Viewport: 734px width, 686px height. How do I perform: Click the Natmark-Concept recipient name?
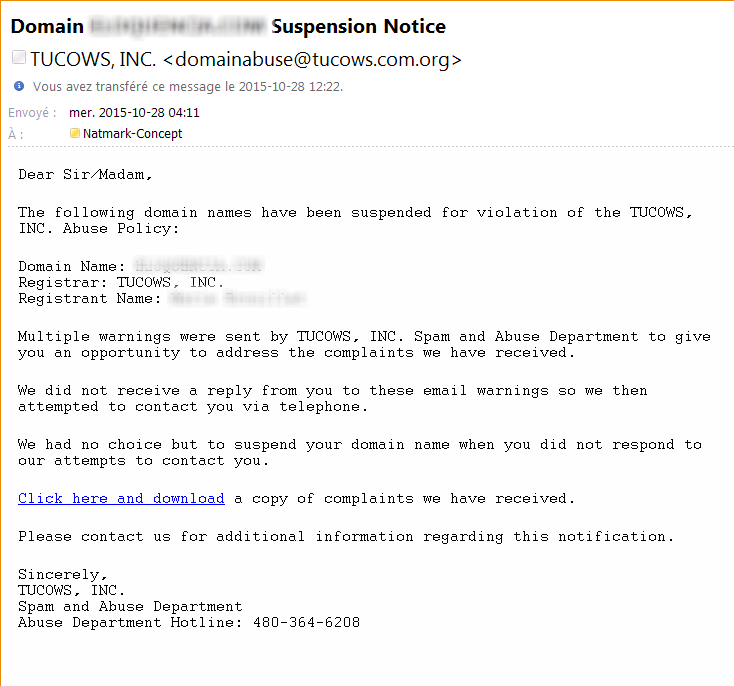coord(132,134)
